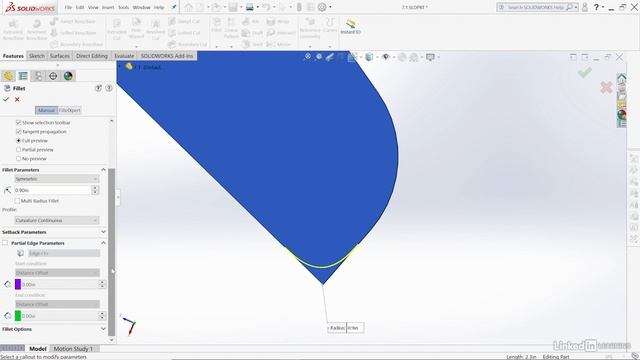Pin the menu bar with pushpin icon
The image size is (640, 360).
(x=173, y=7)
